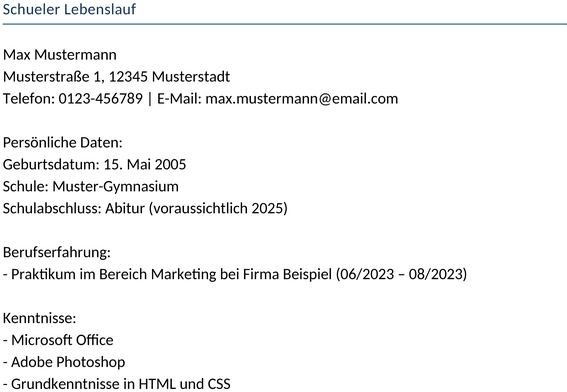Click the 'Microsoft Office' list item
The height and width of the screenshot is (392, 567).
(x=58, y=340)
